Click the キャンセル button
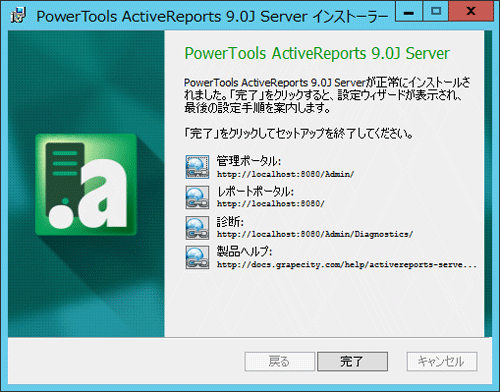500x392 pixels. pyautogui.click(x=442, y=361)
